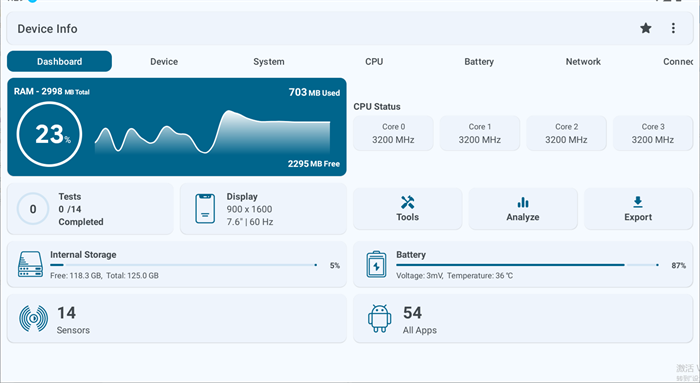Click 'Voltage: 3mV, Temperature: 36 °C' text

pyautogui.click(x=454, y=276)
